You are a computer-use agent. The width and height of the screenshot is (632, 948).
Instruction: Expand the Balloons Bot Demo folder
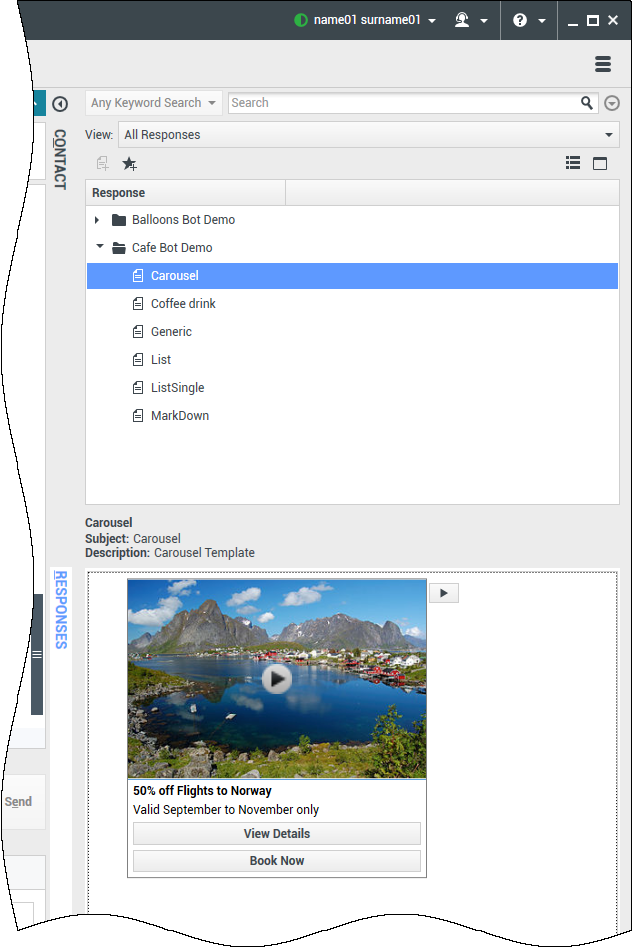[97, 220]
